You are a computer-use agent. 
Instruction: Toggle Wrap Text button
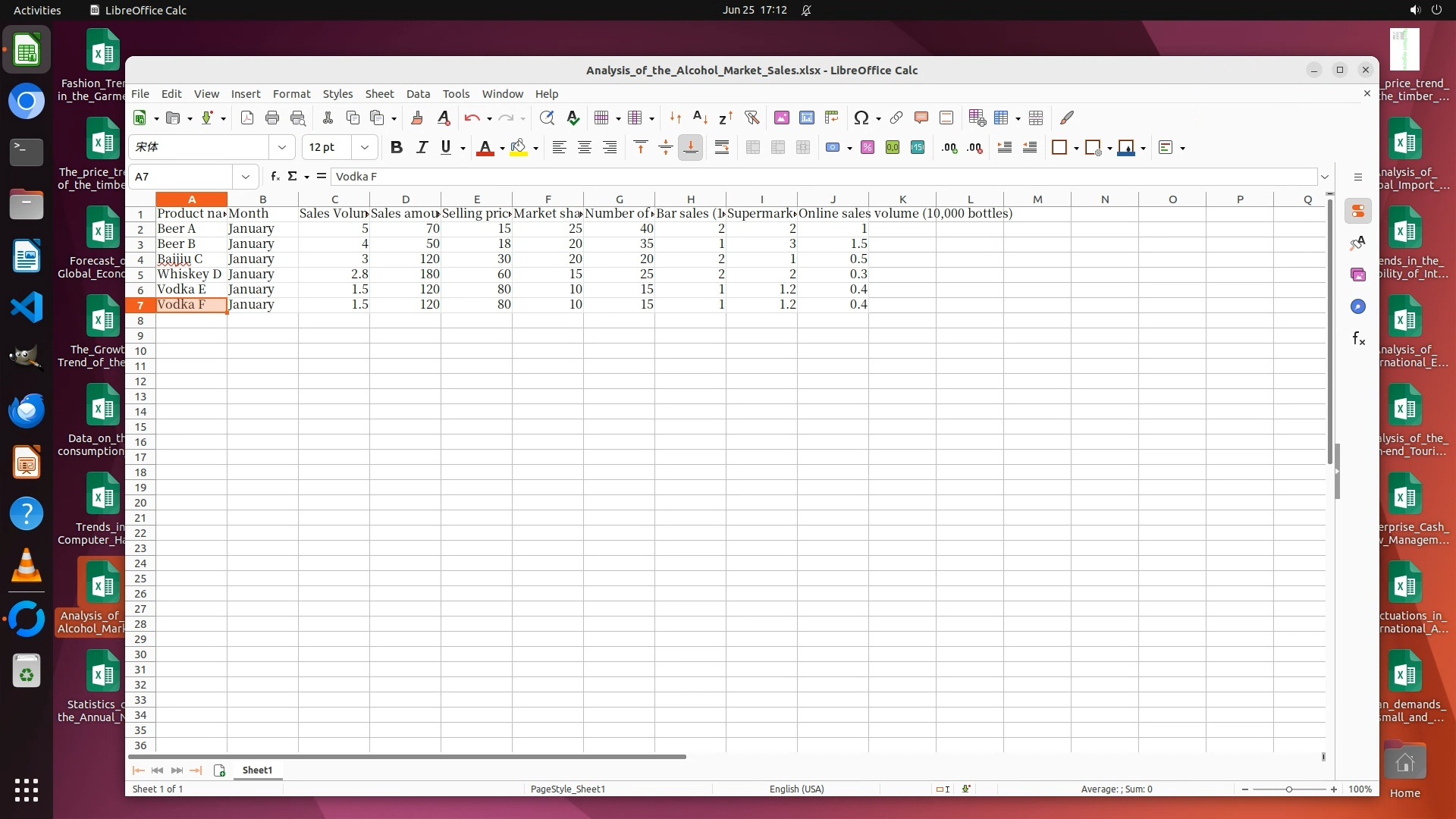(x=722, y=148)
